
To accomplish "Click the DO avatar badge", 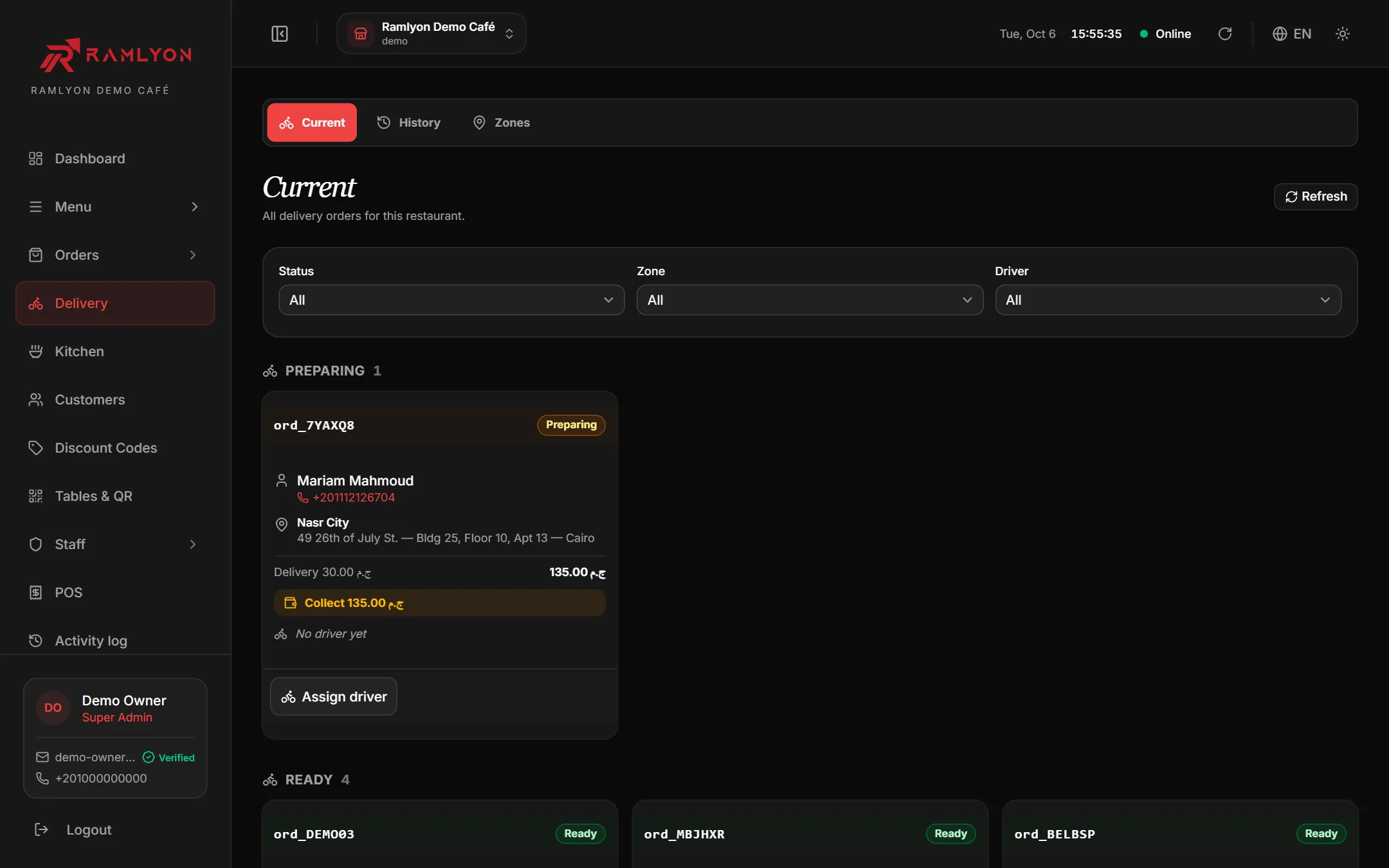I will tap(53, 708).
